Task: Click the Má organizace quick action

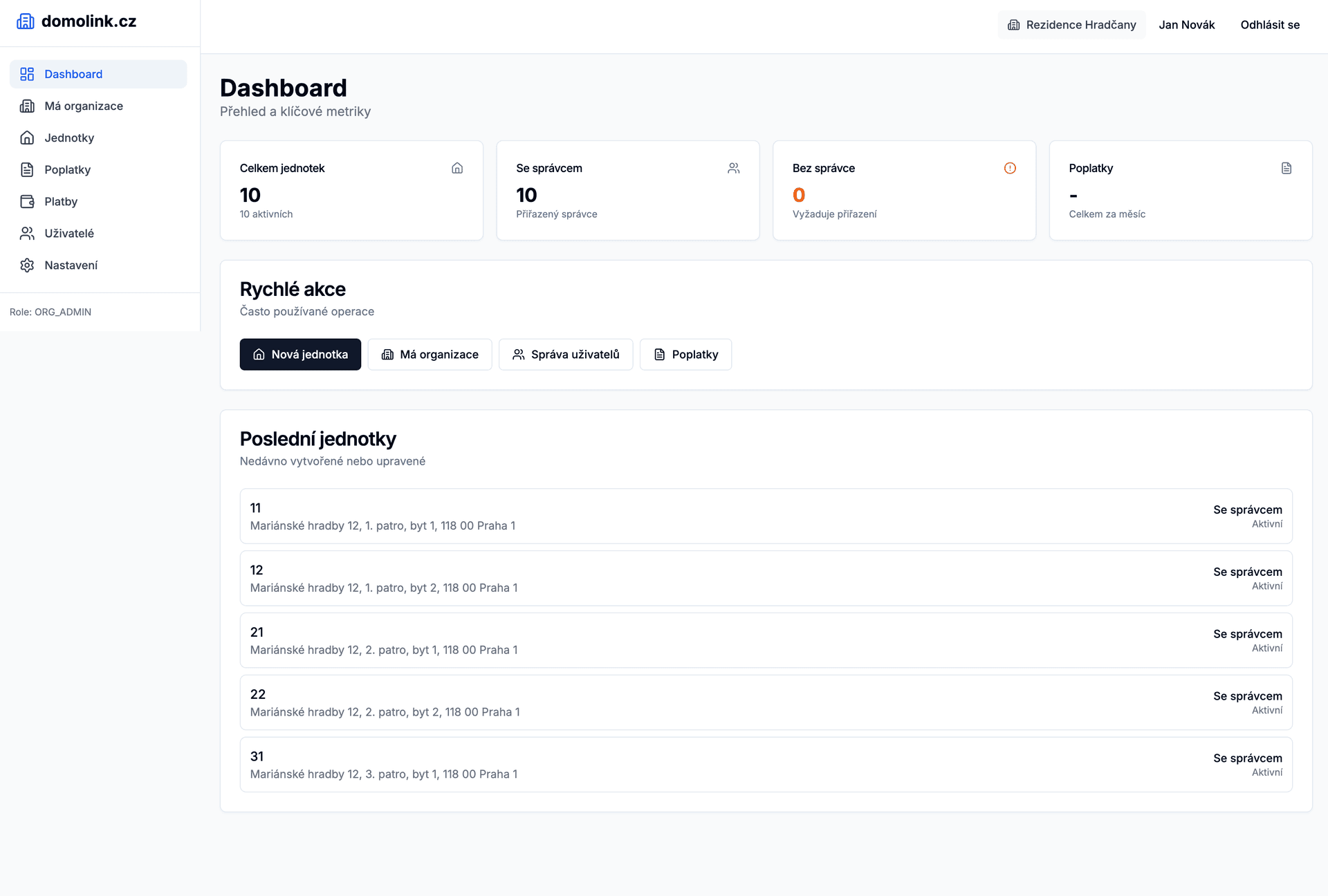Action: (x=430, y=354)
